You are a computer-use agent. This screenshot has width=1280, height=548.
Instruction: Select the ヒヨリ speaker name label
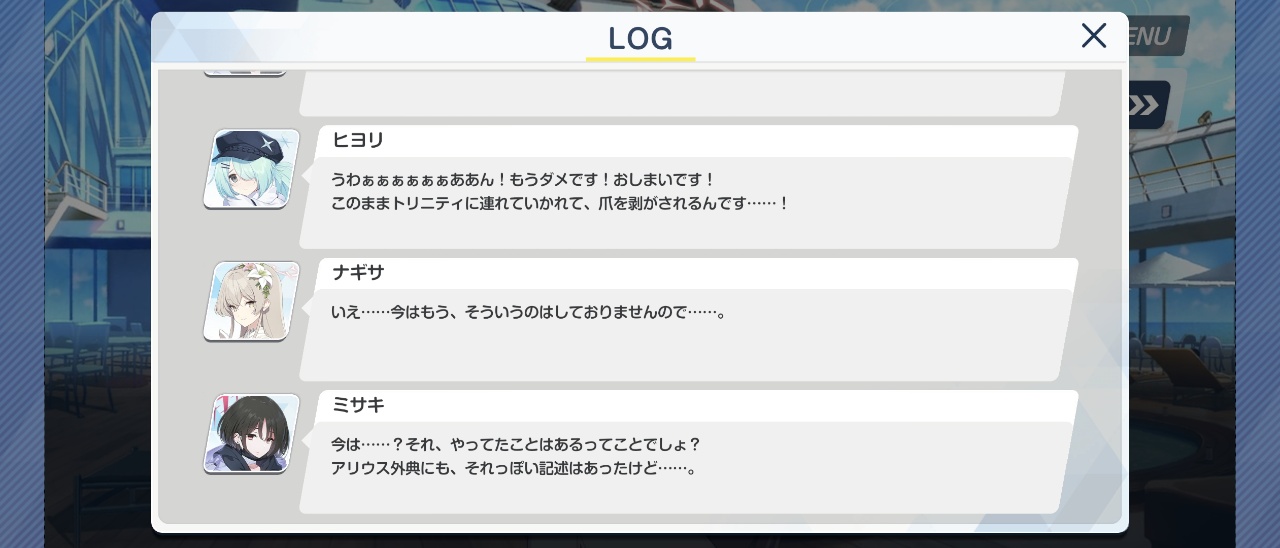[x=358, y=140]
